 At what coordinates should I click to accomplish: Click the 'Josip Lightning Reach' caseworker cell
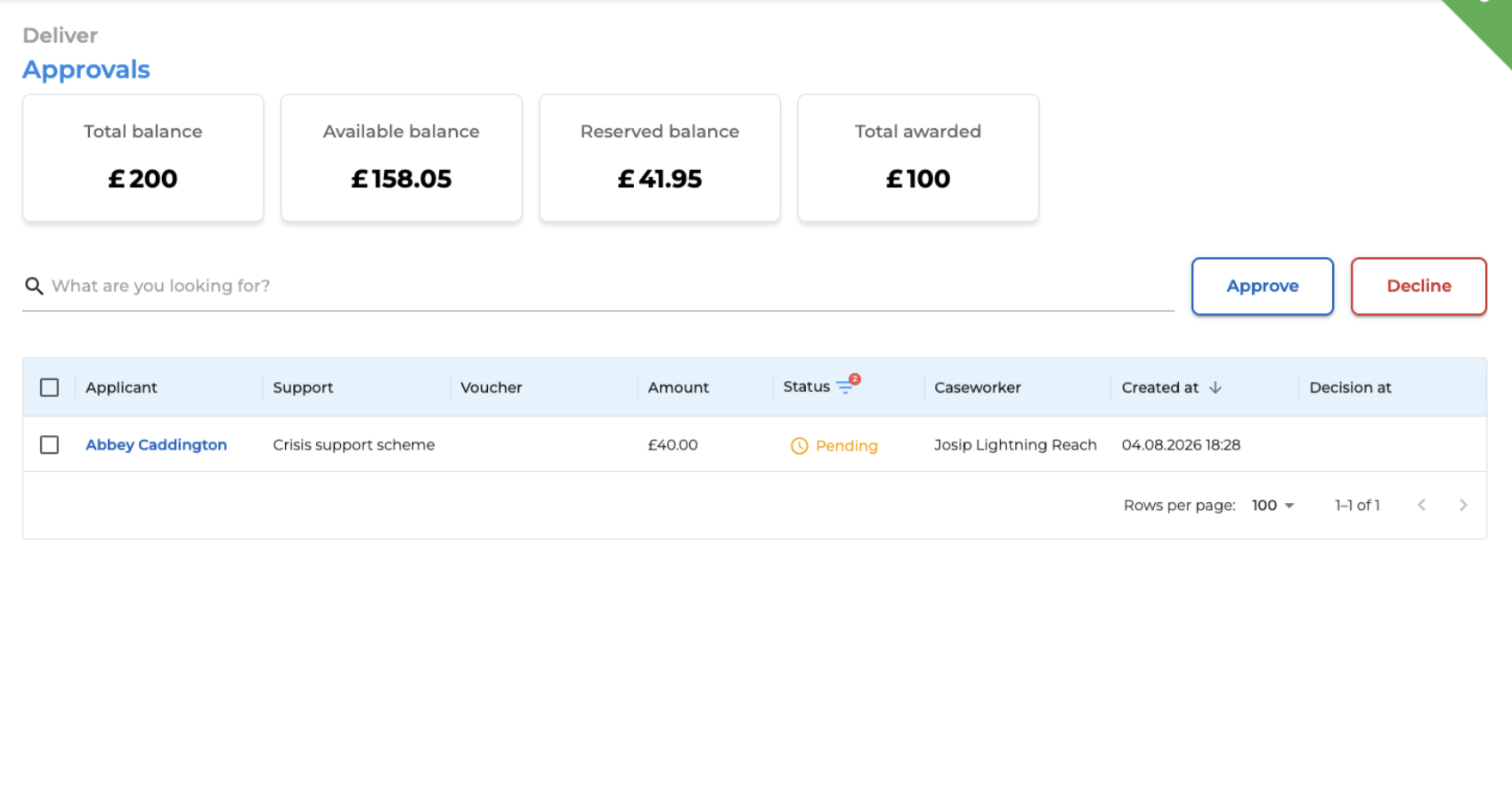pos(1015,444)
